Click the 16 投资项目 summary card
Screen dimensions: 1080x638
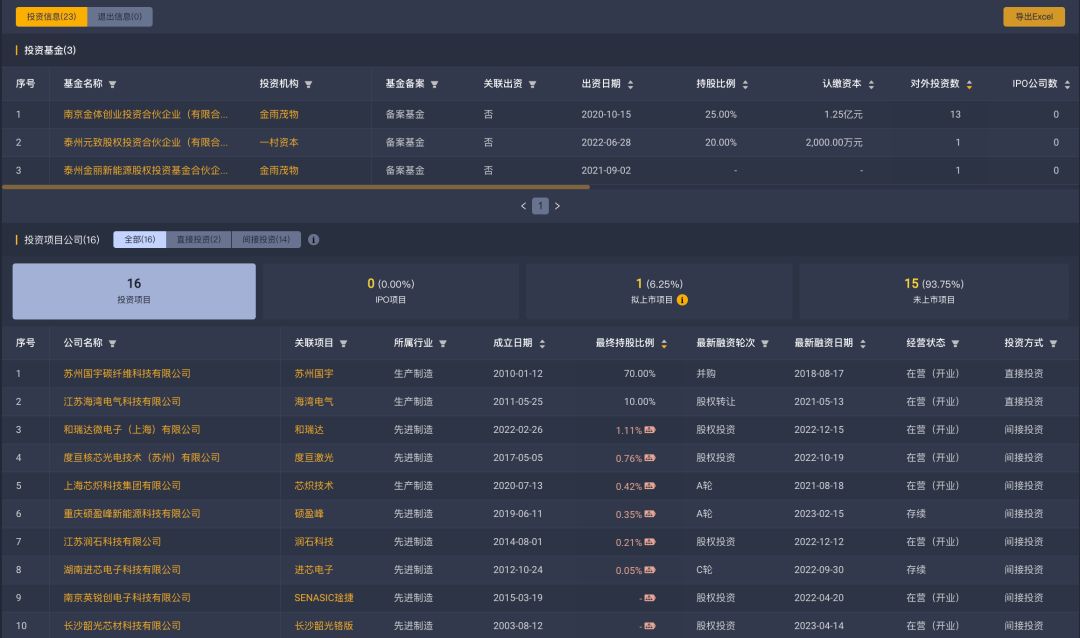pos(135,290)
